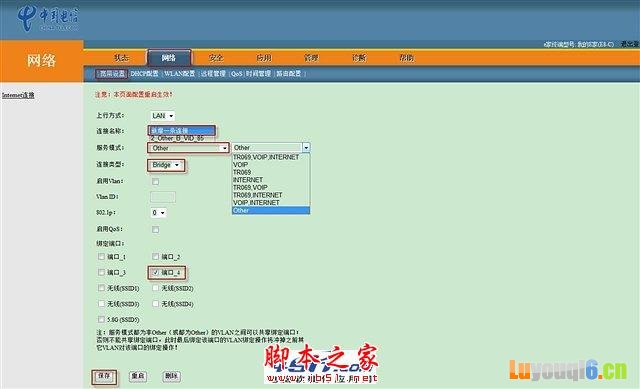Uncheck the 端口_4 binding checkbox
This screenshot has height=389, width=640.
(156, 272)
